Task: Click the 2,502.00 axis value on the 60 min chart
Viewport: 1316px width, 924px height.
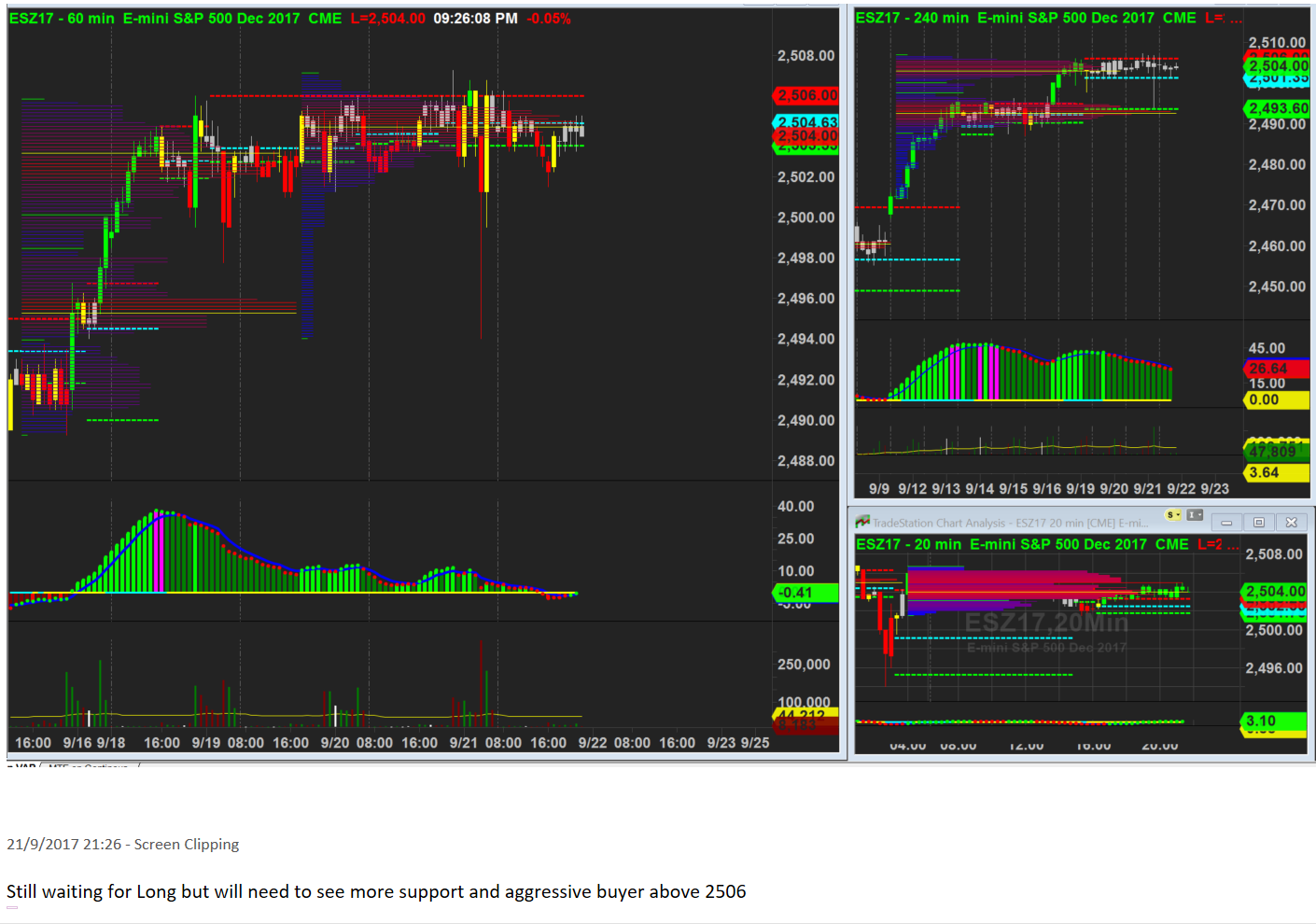Action: (x=806, y=177)
